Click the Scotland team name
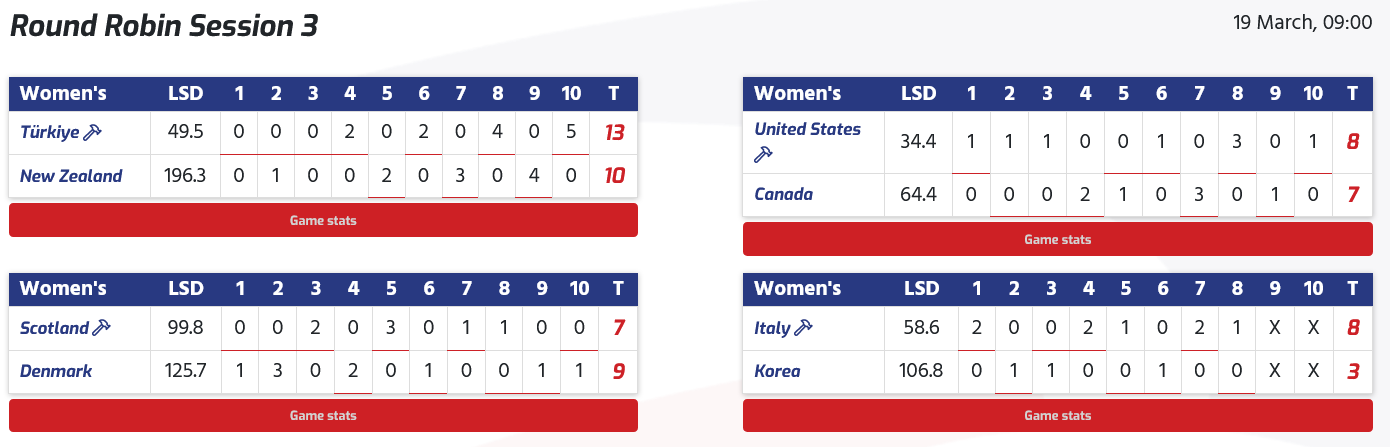The image size is (1390, 447). (55, 328)
